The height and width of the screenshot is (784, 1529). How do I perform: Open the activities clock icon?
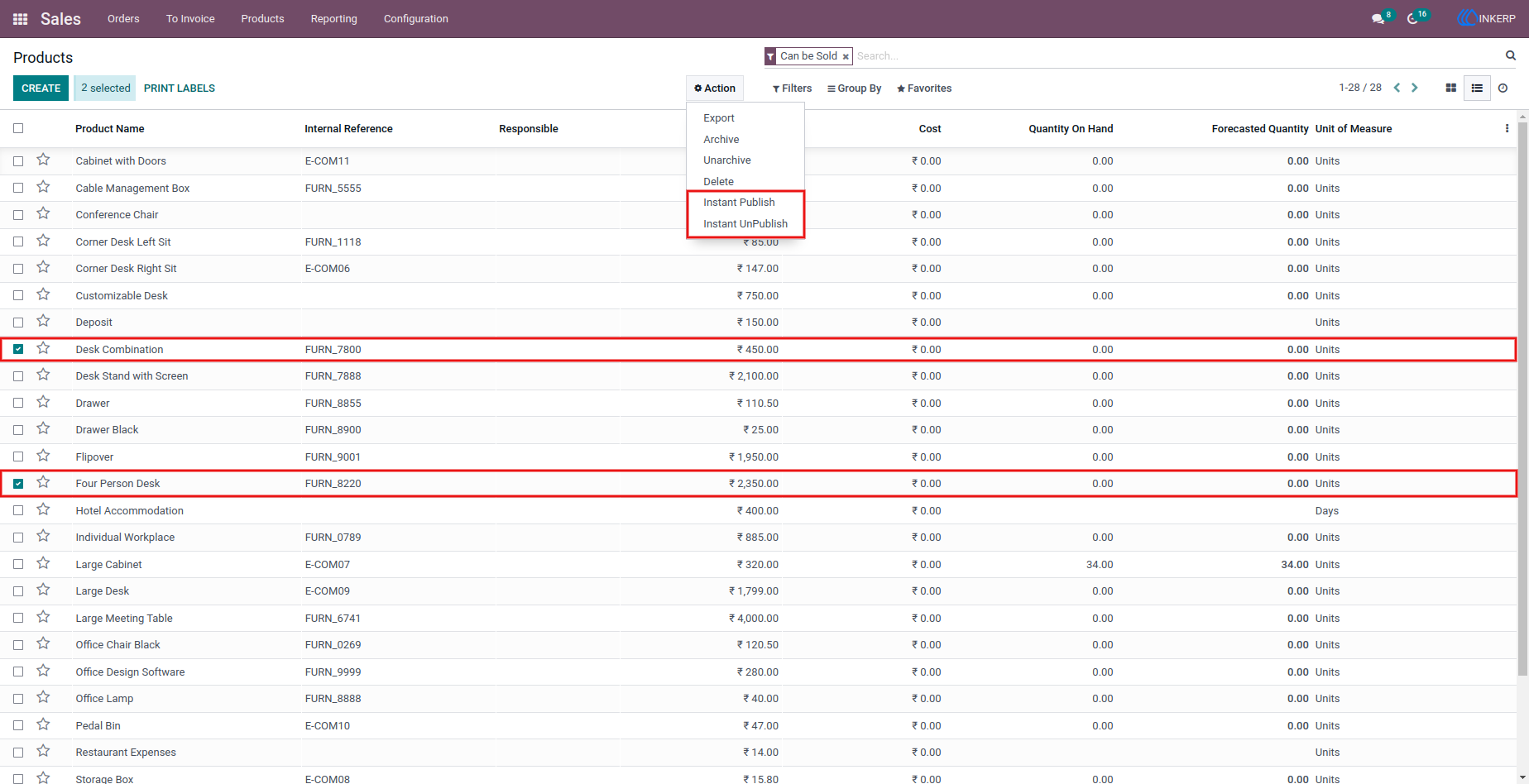[x=1412, y=19]
